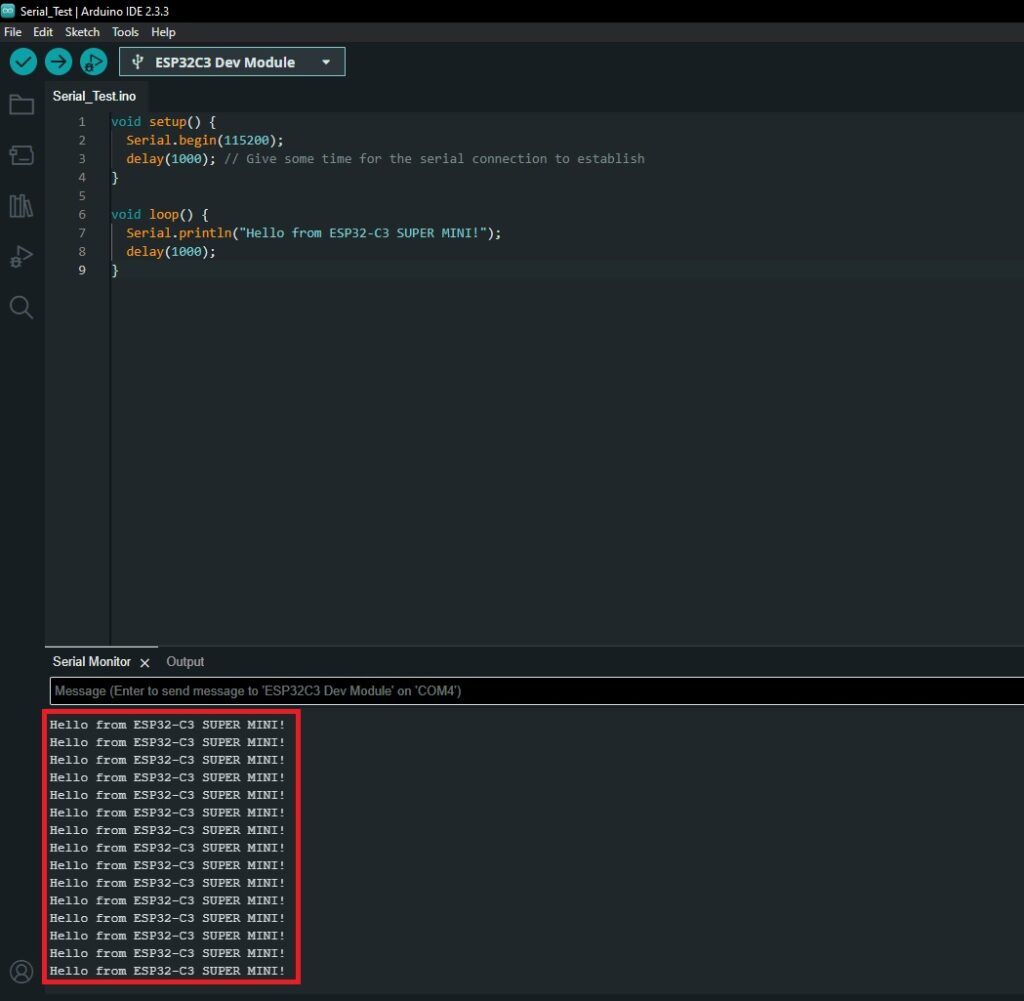Open the Sketch menu
Image resolution: width=1024 pixels, height=1001 pixels.
click(82, 32)
